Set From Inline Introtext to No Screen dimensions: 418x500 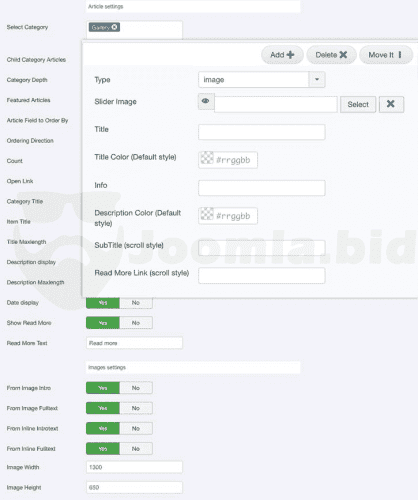tap(136, 429)
